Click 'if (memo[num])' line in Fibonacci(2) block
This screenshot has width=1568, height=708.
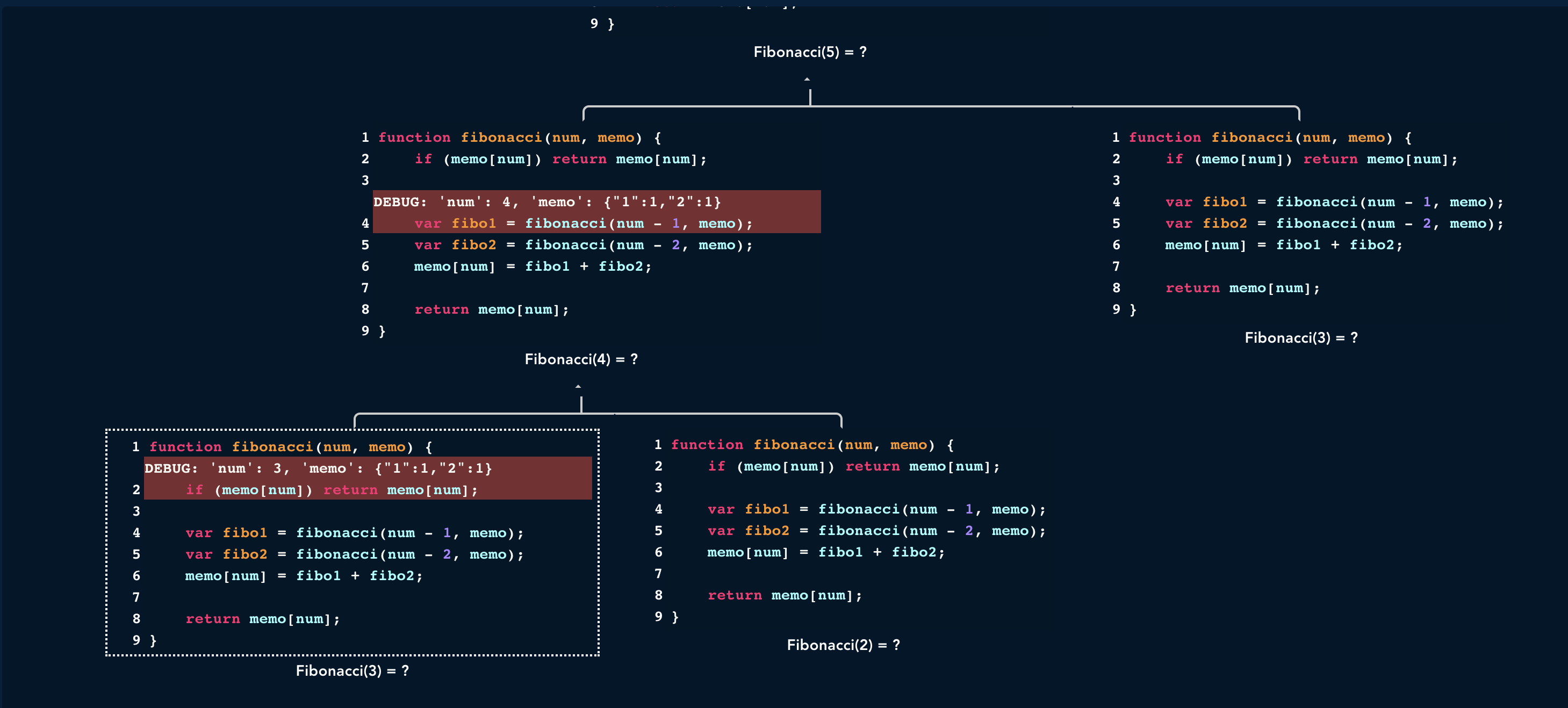(853, 466)
